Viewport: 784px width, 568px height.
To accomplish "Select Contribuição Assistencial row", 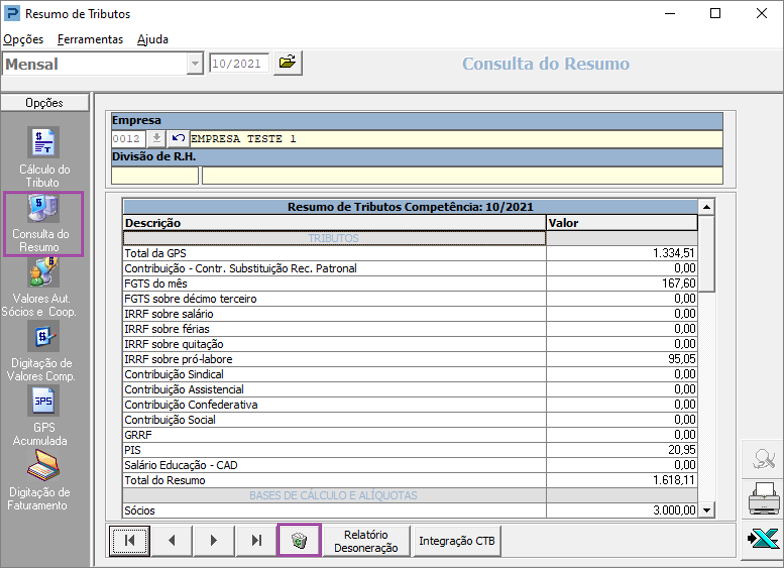I will [410, 390].
